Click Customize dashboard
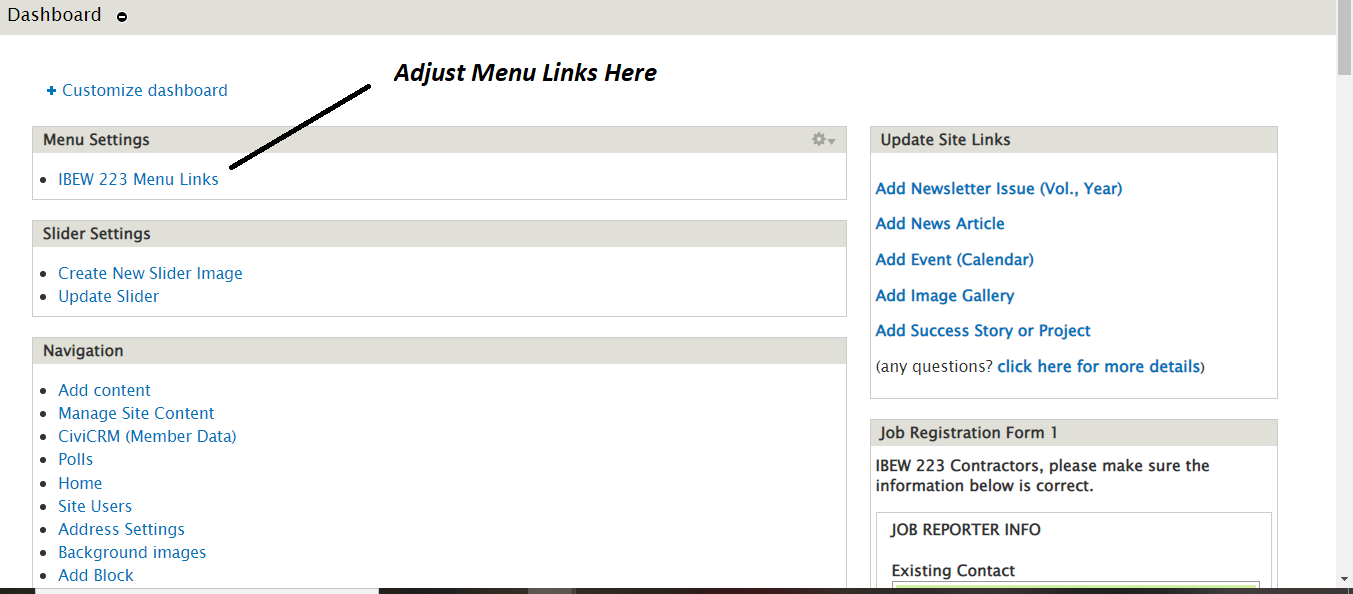This screenshot has height=594, width=1353. [144, 90]
